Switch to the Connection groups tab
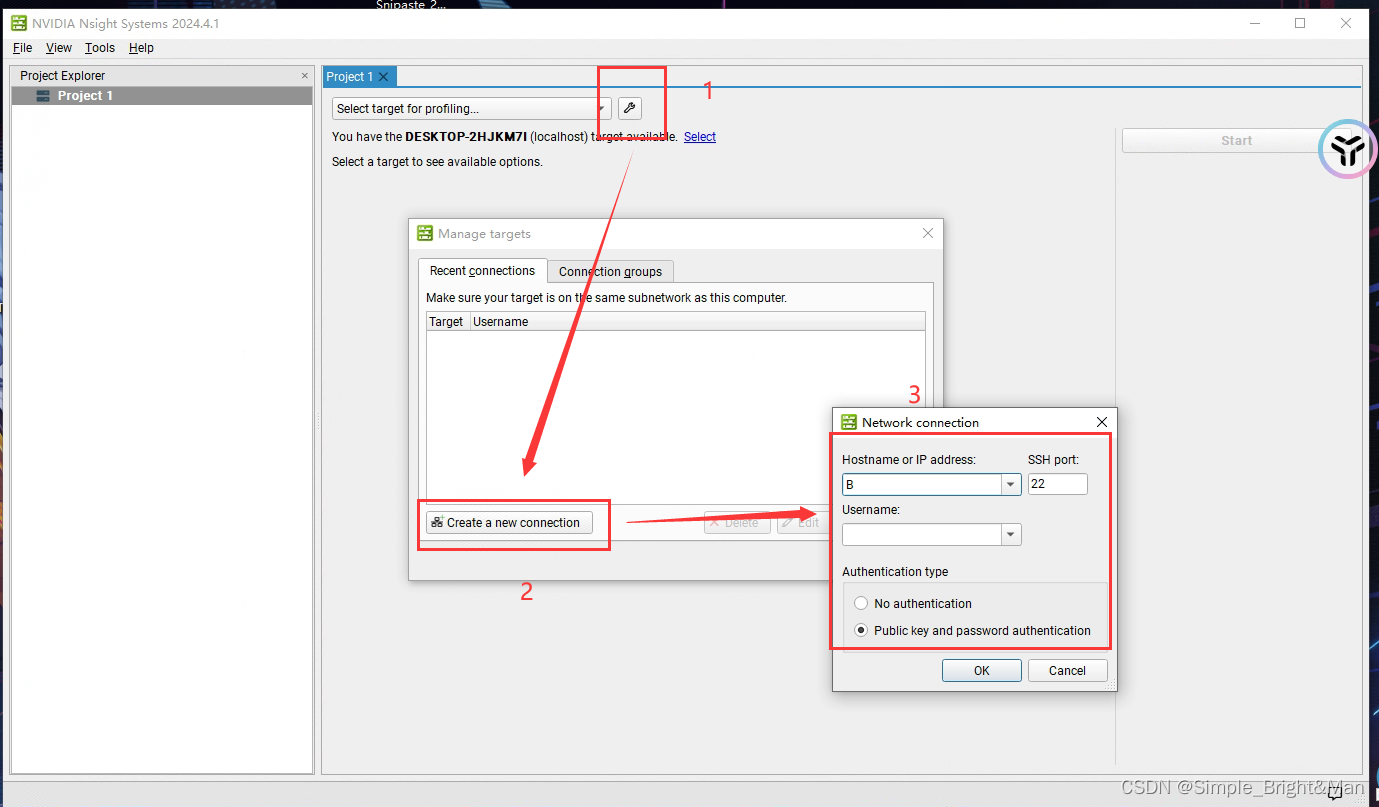Screen dimensions: 1379x807 [610, 271]
